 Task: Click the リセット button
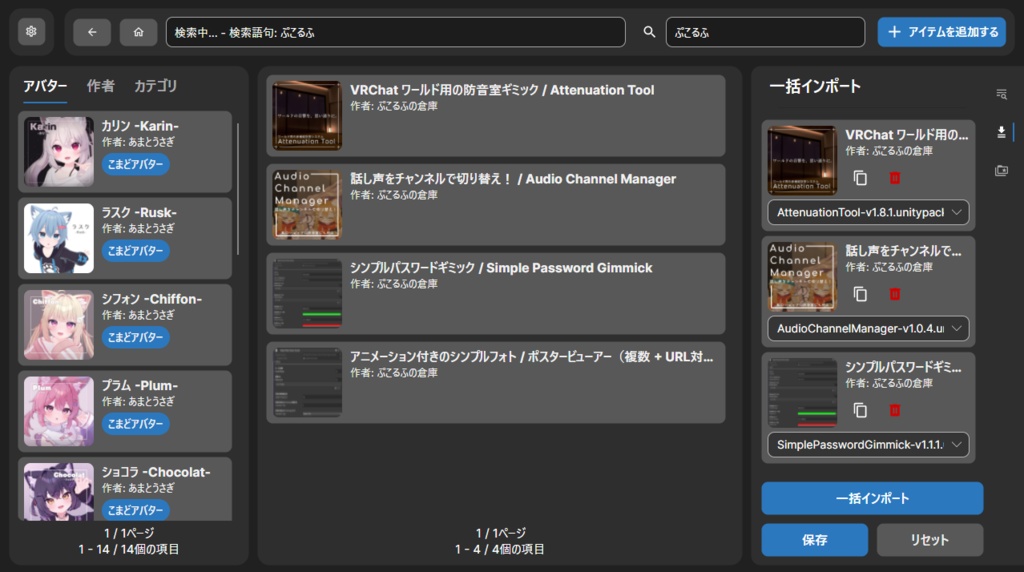pos(929,540)
